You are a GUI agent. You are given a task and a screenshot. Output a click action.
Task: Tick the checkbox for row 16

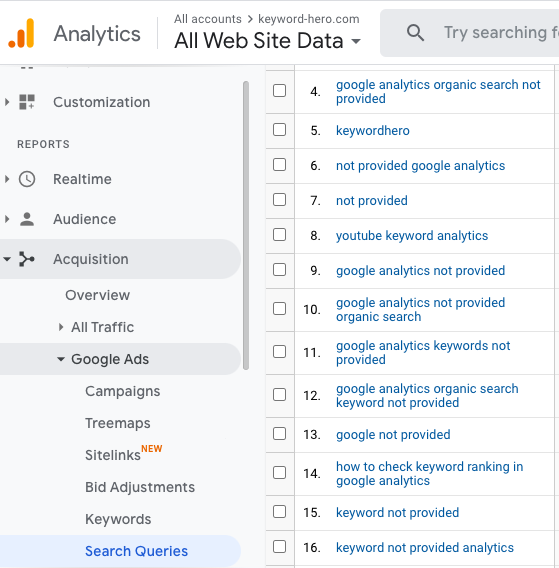pyautogui.click(x=279, y=547)
